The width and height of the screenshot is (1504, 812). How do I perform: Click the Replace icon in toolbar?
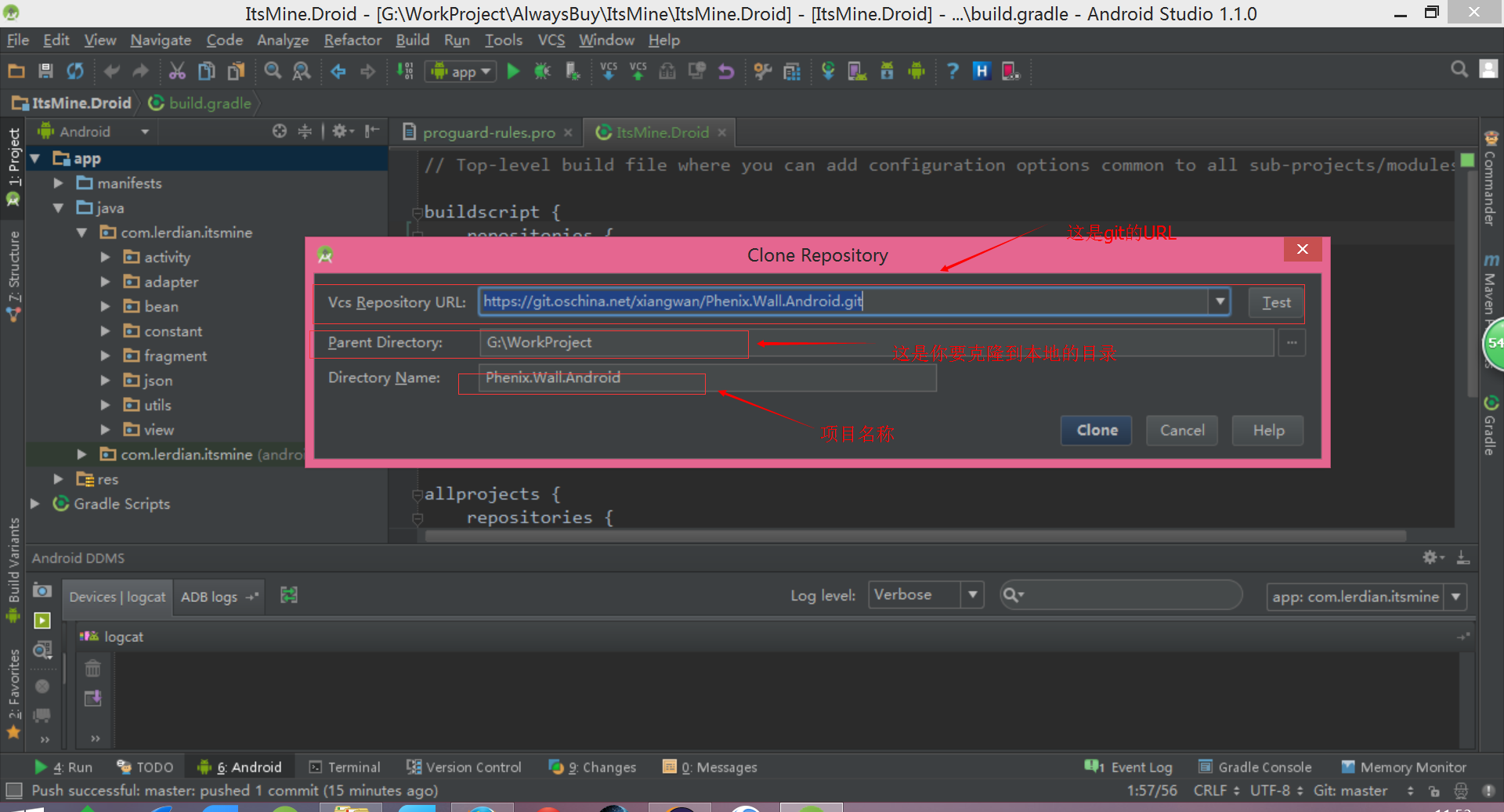tap(302, 71)
